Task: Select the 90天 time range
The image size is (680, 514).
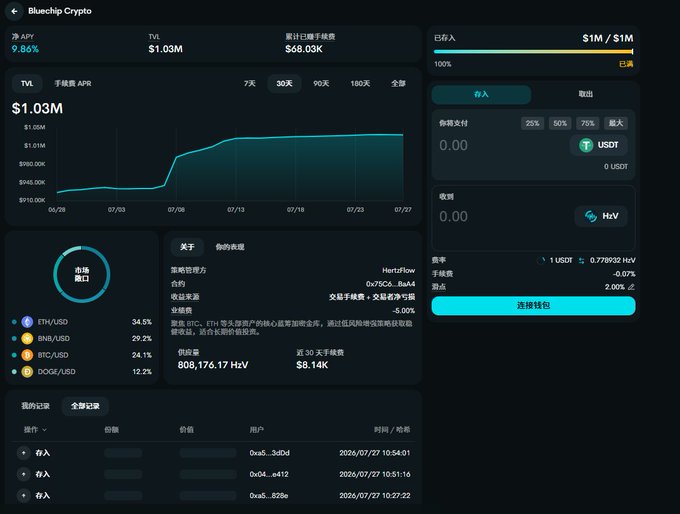Action: click(321, 83)
